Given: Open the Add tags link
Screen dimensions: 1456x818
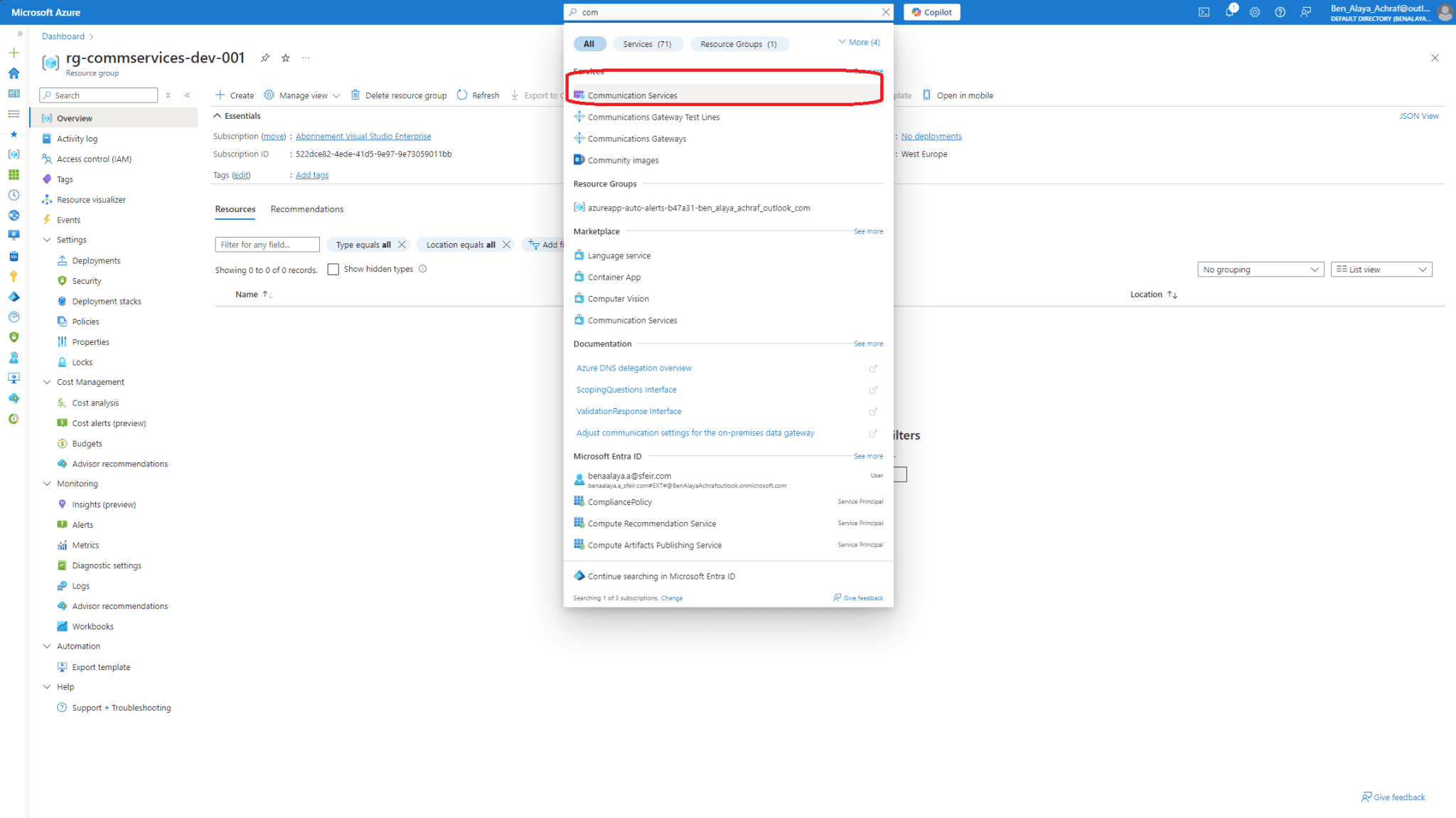Looking at the screenshot, I should point(311,174).
